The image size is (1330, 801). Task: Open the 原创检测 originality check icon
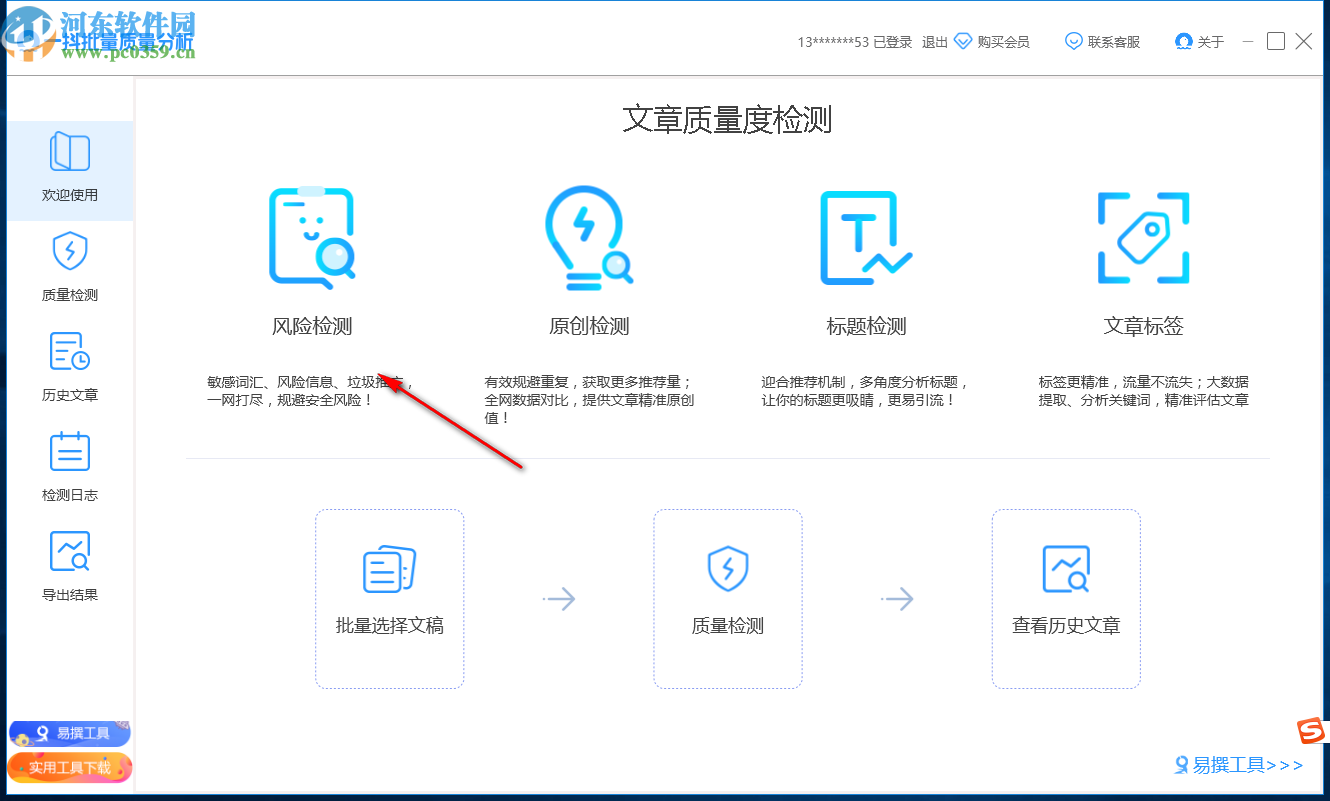tap(590, 238)
